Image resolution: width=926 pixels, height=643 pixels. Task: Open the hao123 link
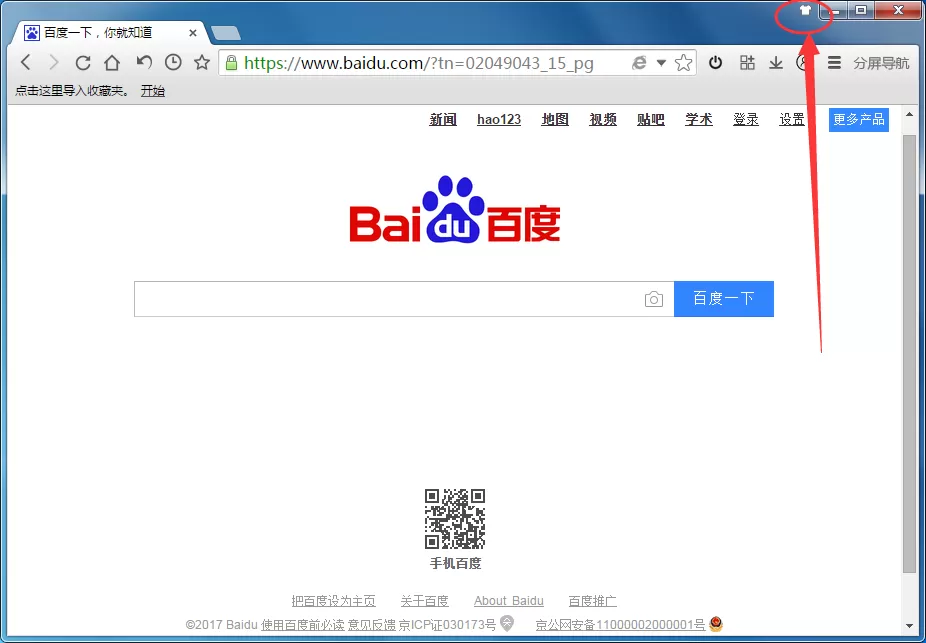tap(499, 119)
